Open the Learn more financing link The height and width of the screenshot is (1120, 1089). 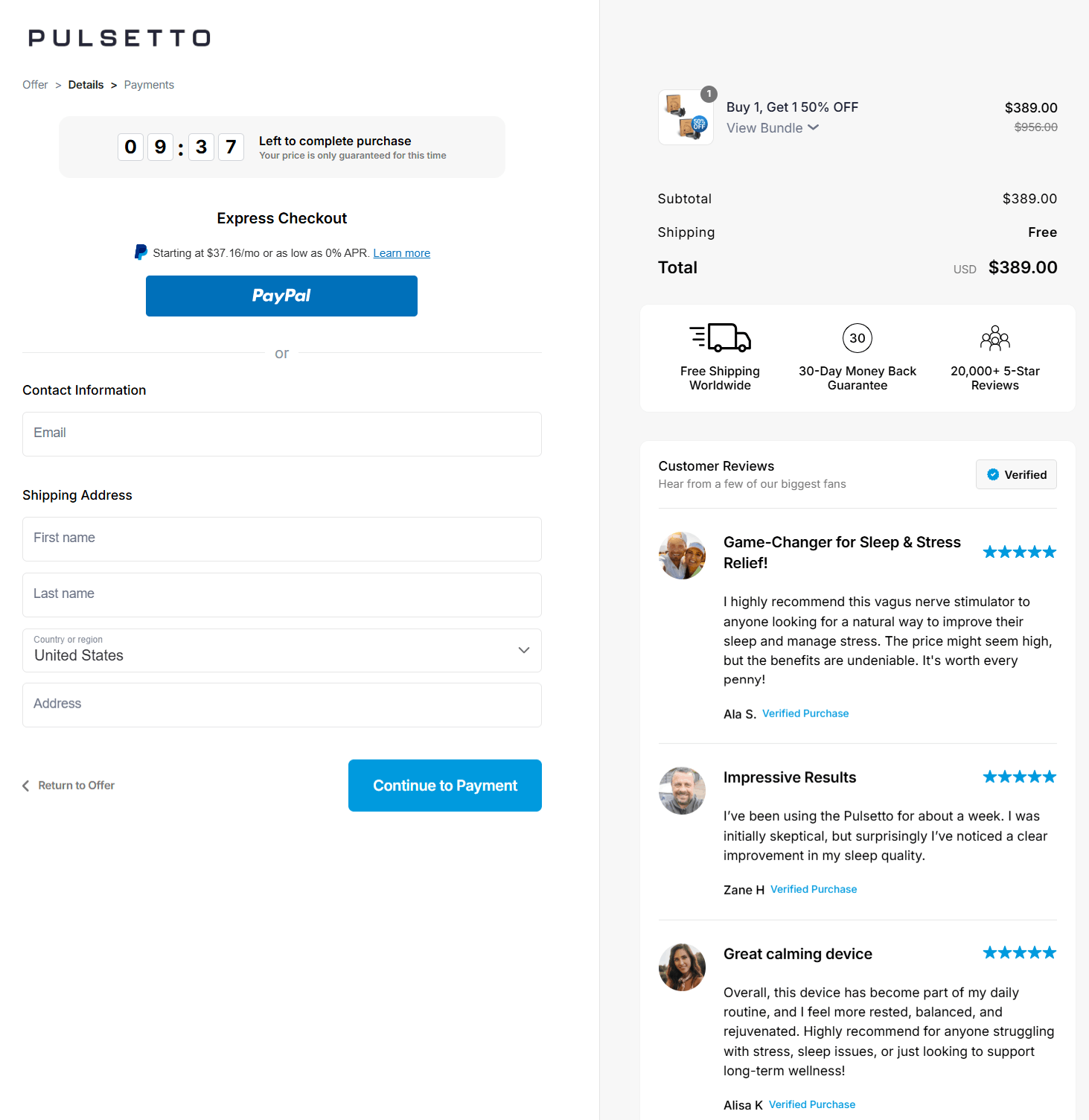401,252
